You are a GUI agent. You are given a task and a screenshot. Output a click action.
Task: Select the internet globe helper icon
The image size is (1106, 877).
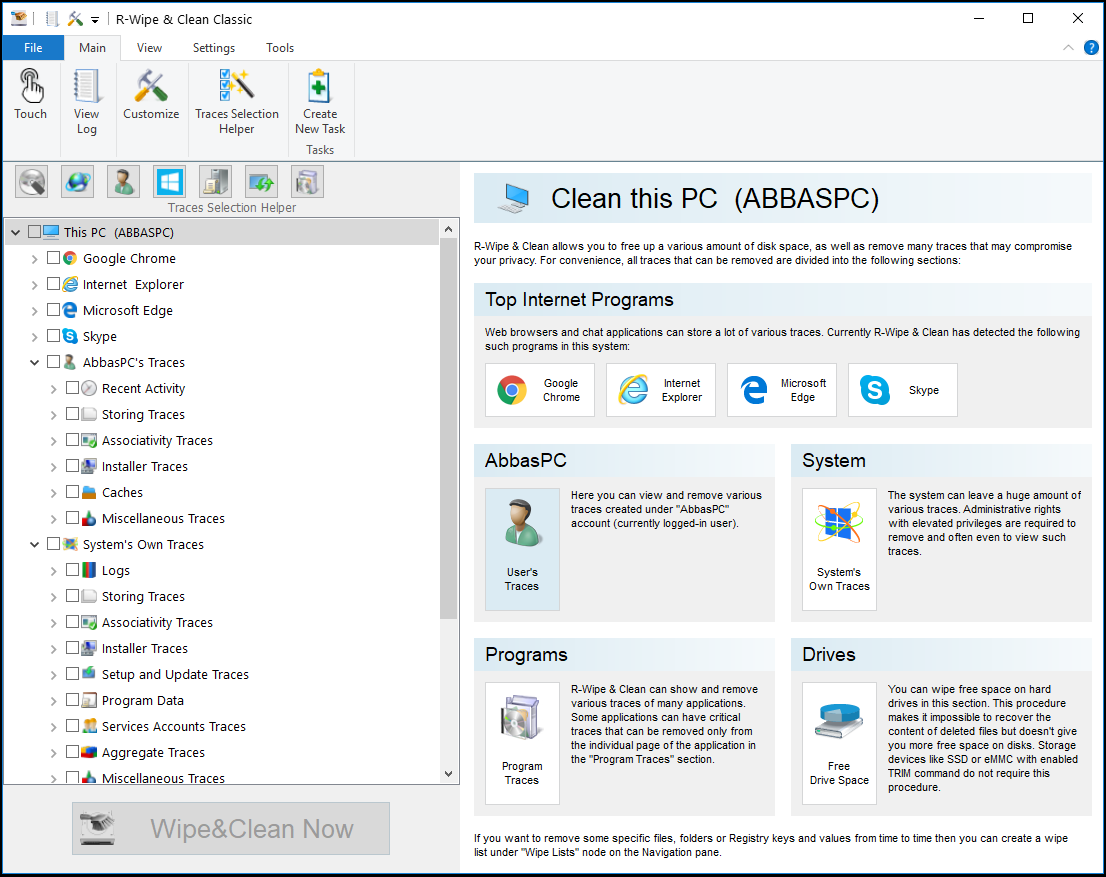[x=78, y=182]
